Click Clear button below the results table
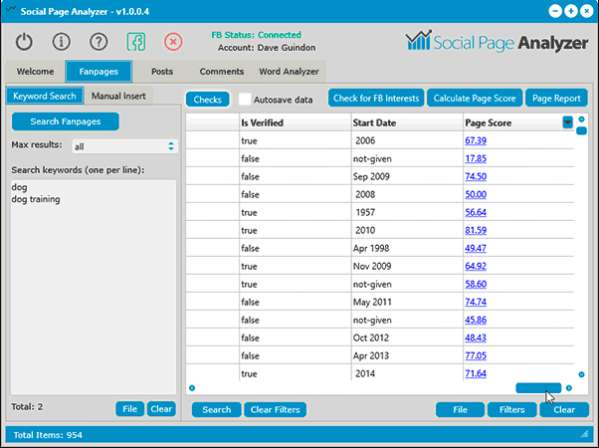599x448 pixels. (564, 410)
